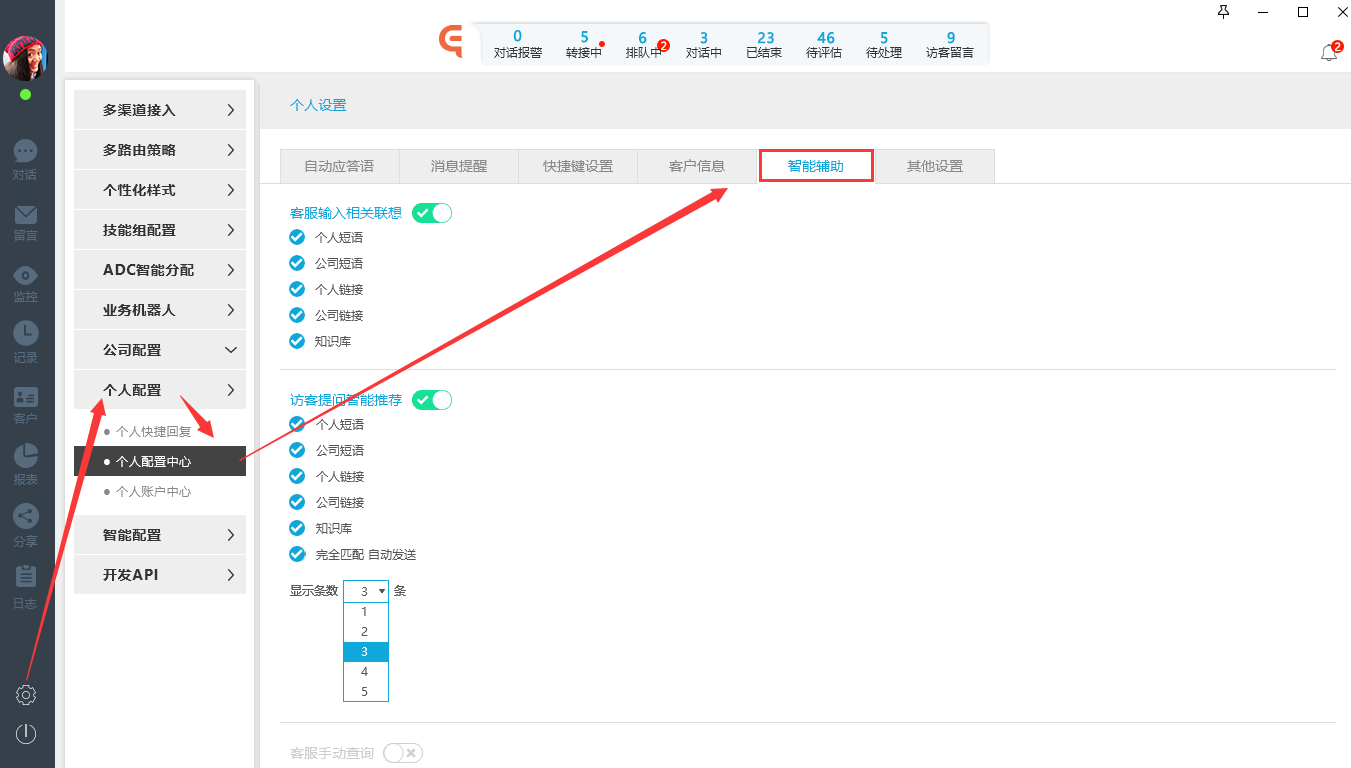Image resolution: width=1351 pixels, height=768 pixels.
Task: Enable the 客服手动查询 switch
Action: [x=403, y=753]
